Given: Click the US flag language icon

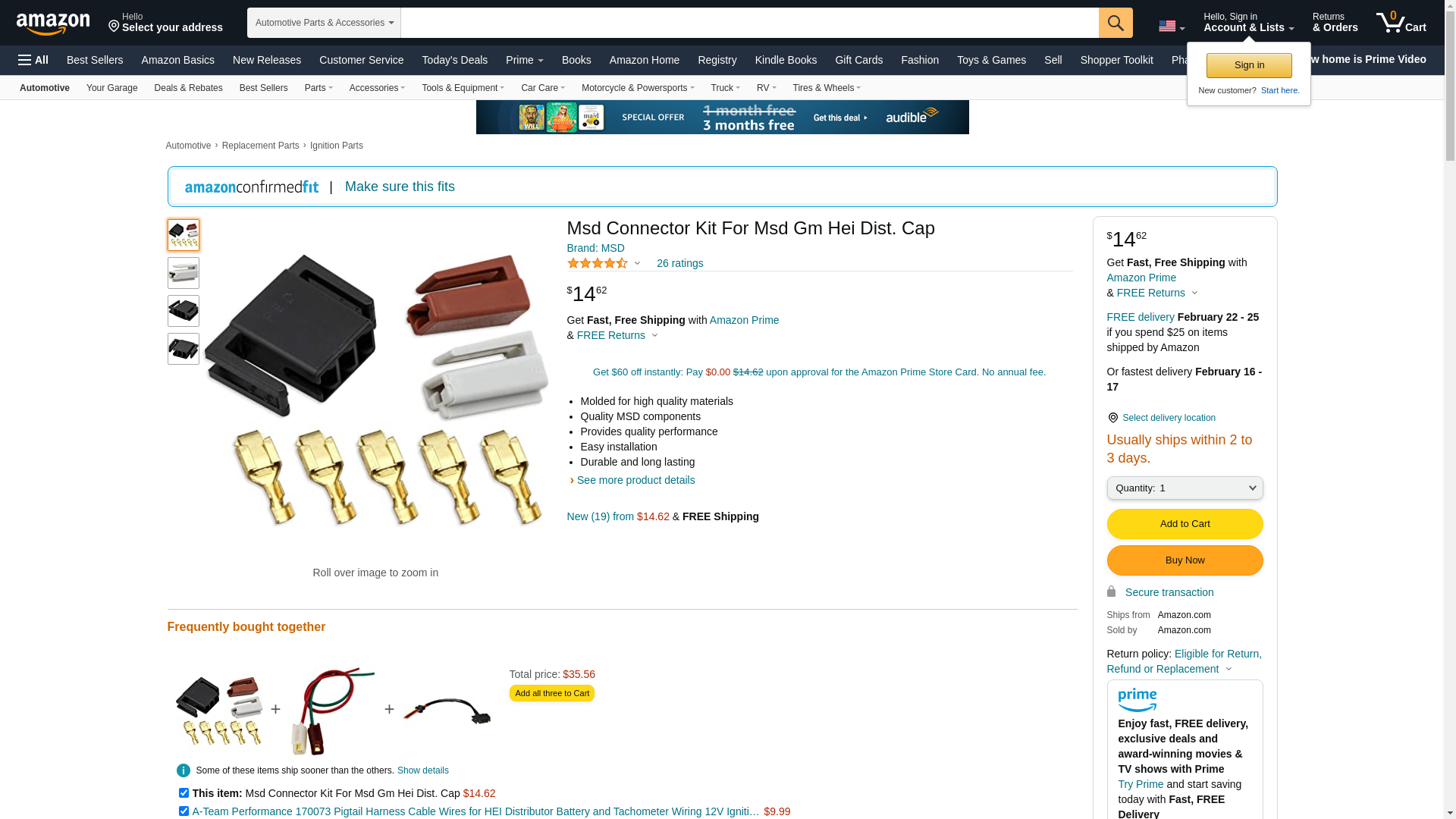Looking at the screenshot, I should [x=1167, y=26].
